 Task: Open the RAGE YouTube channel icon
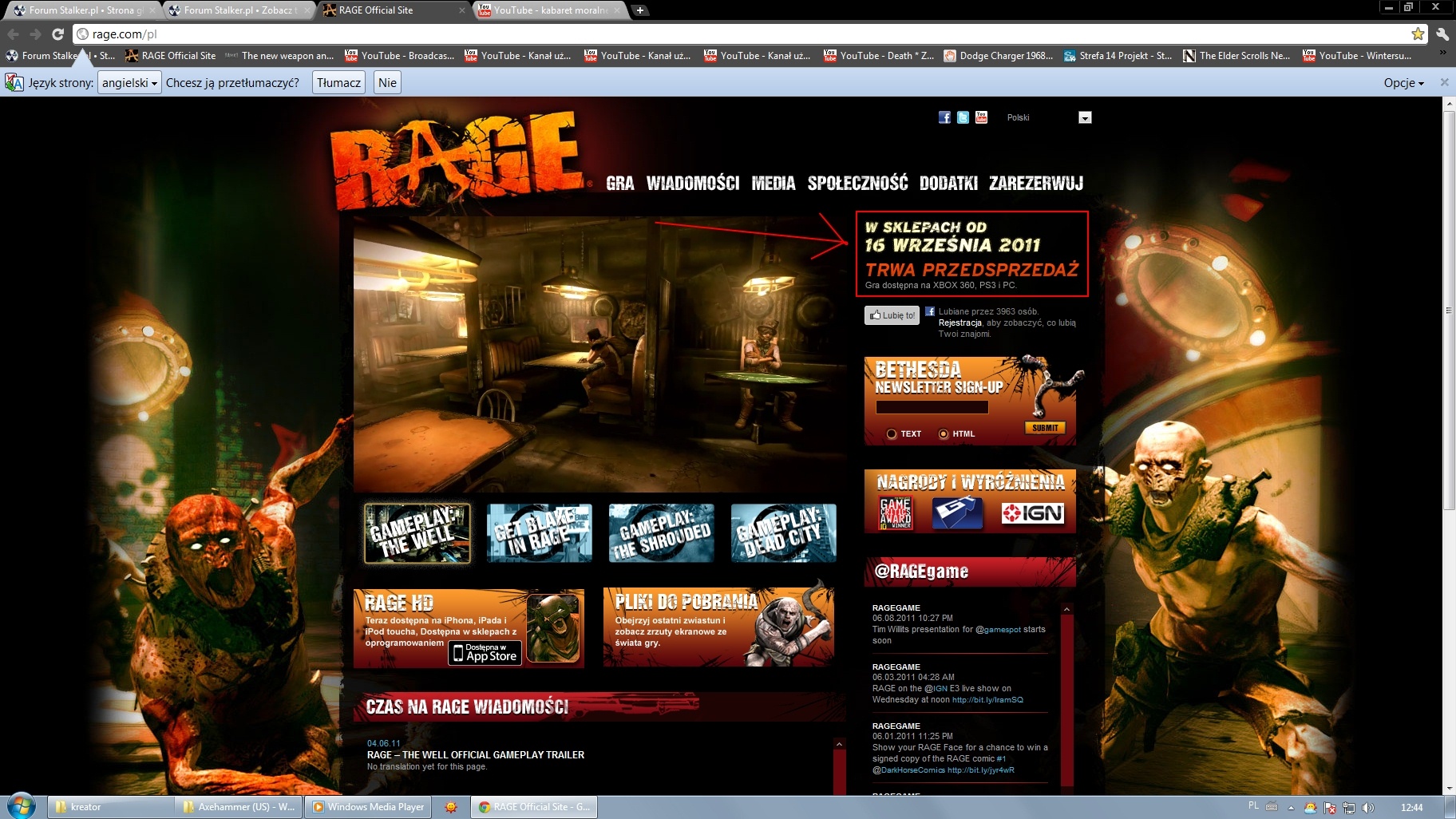click(981, 117)
